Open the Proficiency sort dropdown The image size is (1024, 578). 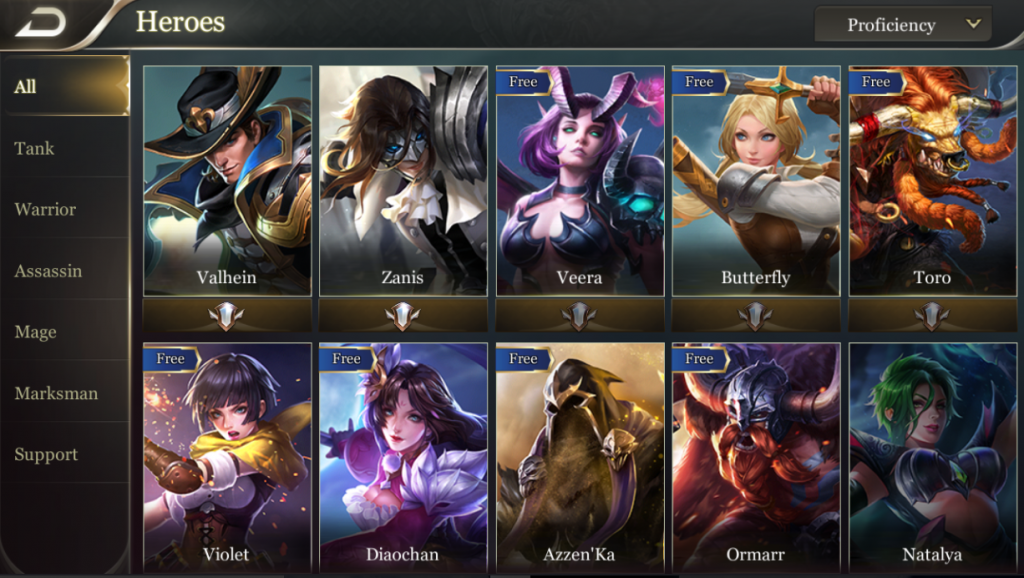tap(903, 25)
